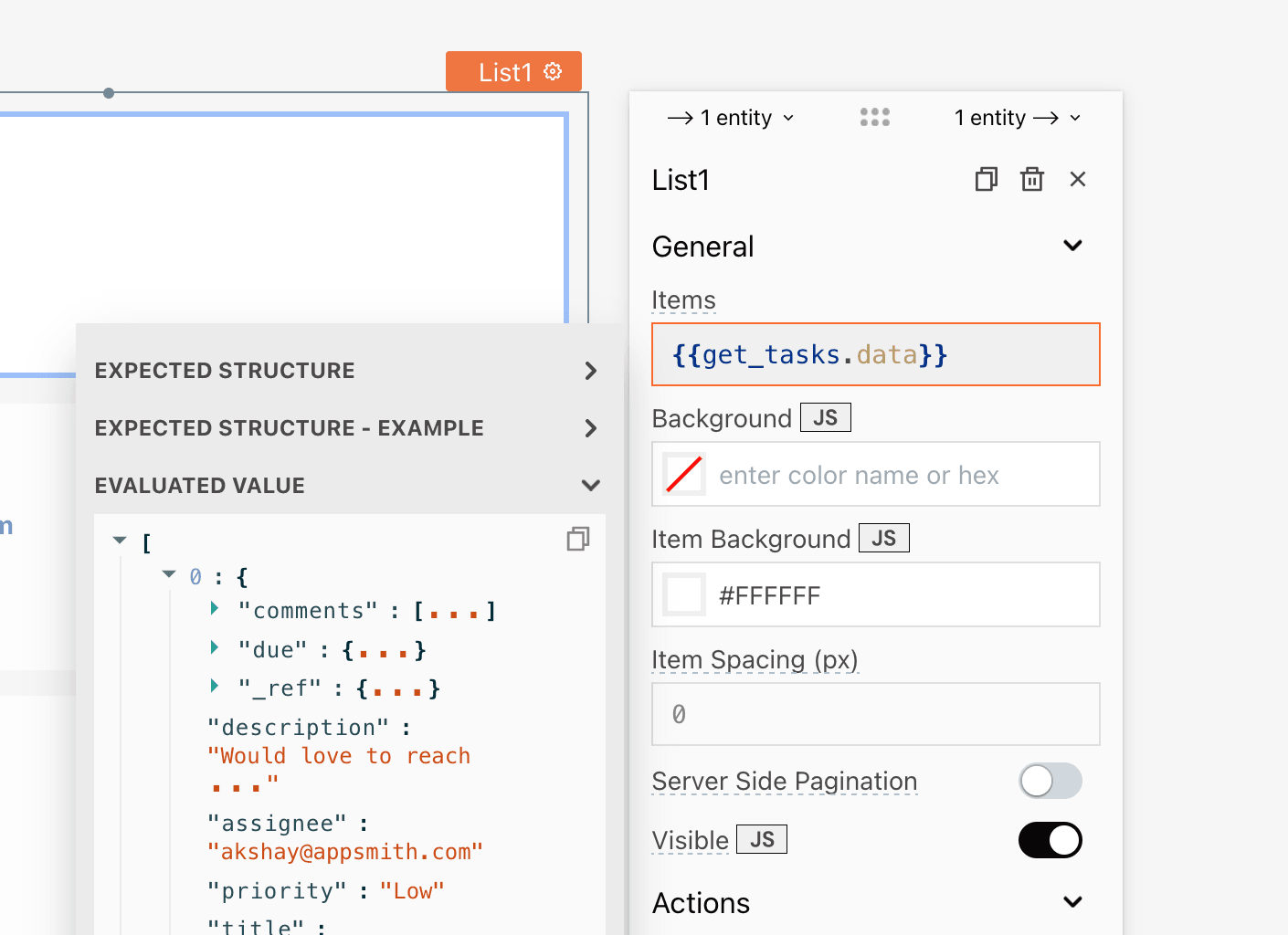
Task: Collapse the Evaluated Value section
Action: pos(590,486)
